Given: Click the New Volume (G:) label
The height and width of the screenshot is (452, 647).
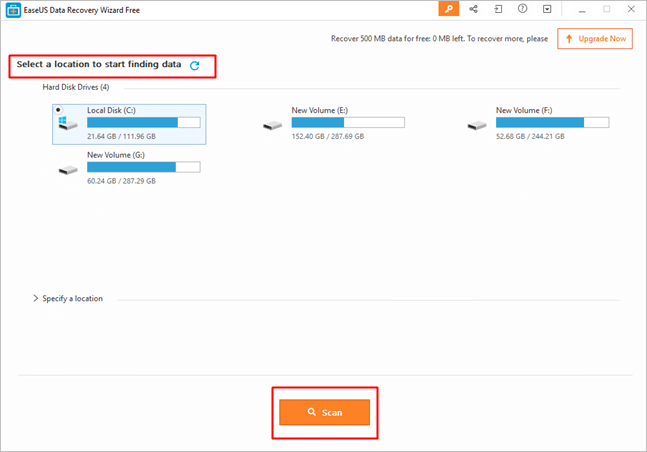Looking at the screenshot, I should point(114,155).
